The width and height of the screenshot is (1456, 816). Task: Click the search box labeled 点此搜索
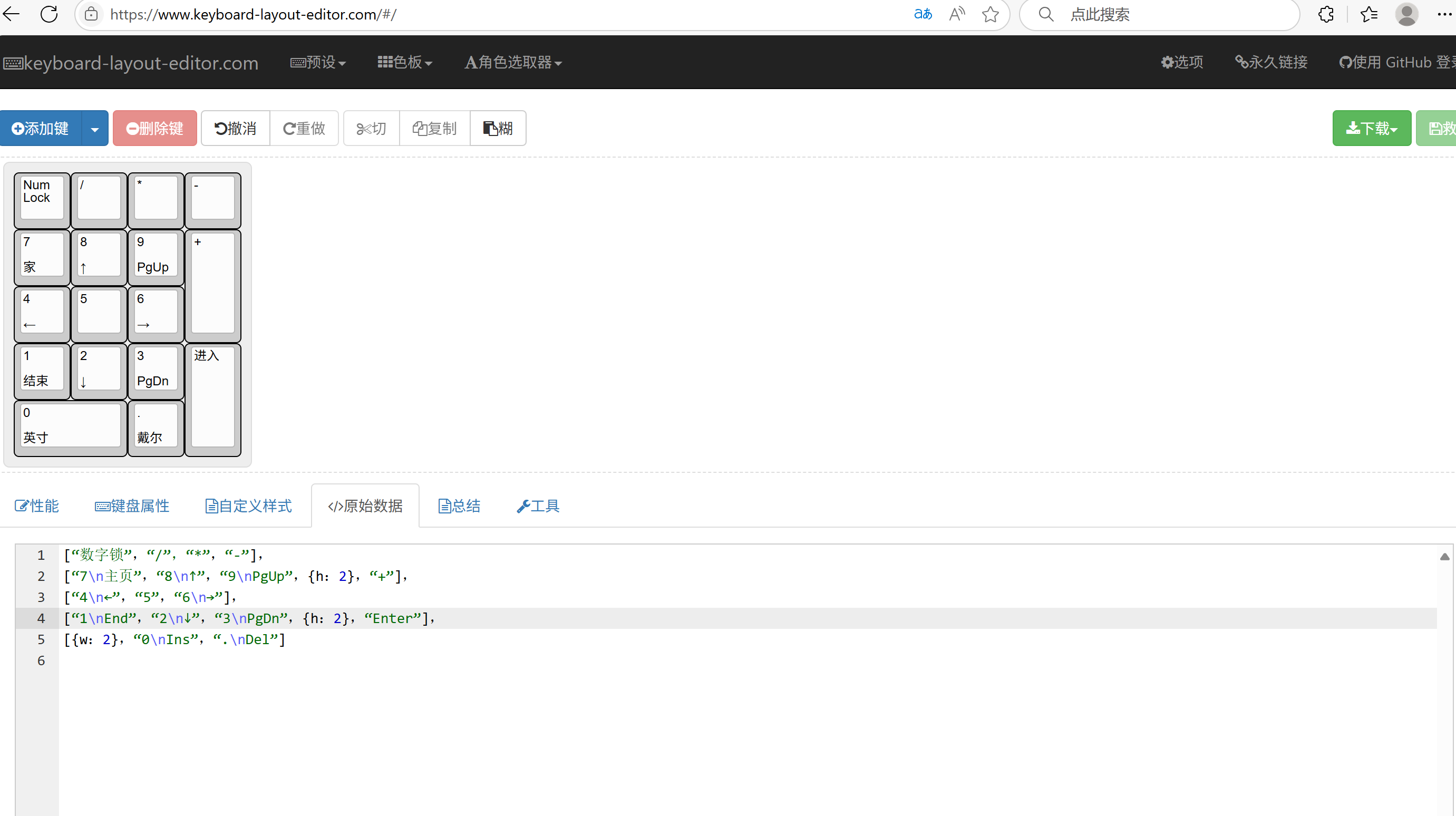(x=1159, y=14)
